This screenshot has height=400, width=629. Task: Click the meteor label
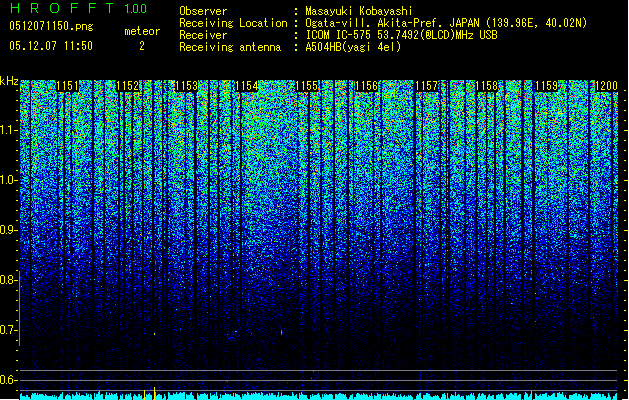click(142, 31)
